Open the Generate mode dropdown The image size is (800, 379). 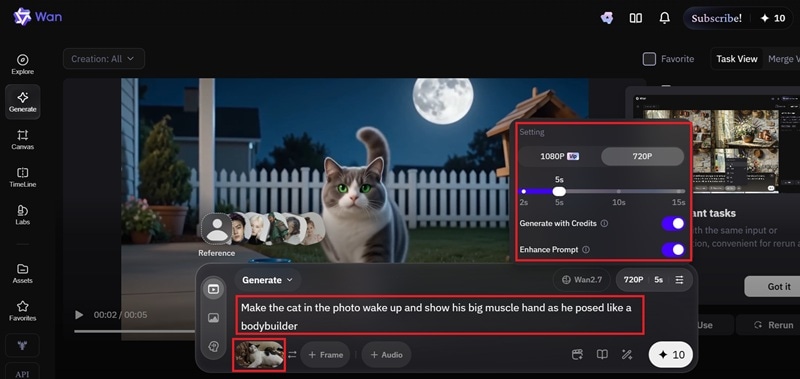coord(267,280)
